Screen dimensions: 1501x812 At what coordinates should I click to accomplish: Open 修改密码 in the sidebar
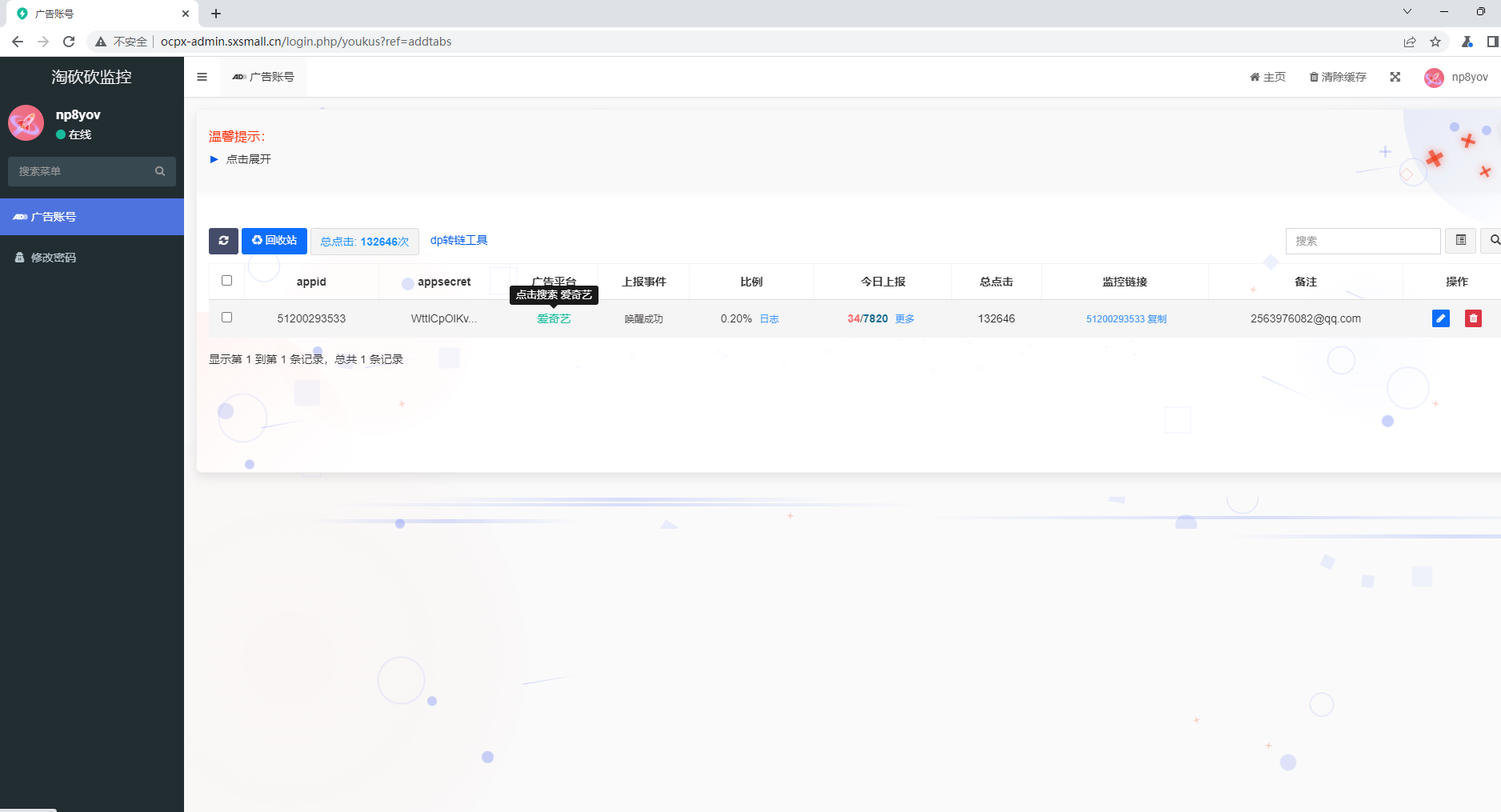coord(53,258)
